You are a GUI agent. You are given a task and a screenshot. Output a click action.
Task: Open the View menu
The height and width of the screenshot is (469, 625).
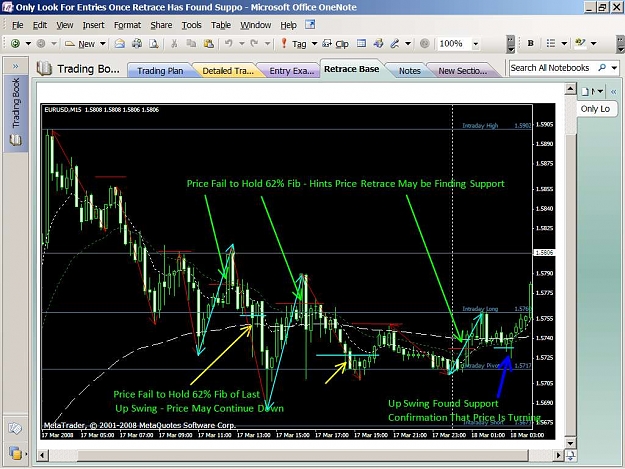(x=65, y=25)
